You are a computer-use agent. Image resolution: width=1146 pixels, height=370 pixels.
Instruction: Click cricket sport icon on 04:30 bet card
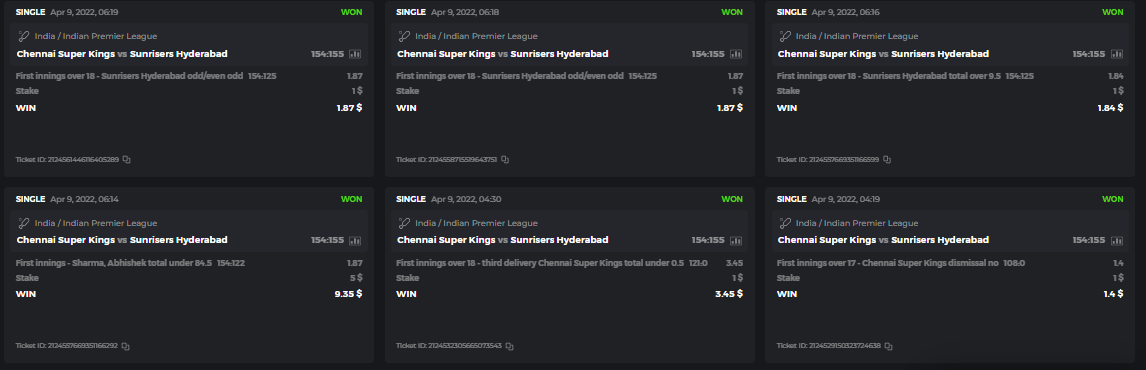404,223
